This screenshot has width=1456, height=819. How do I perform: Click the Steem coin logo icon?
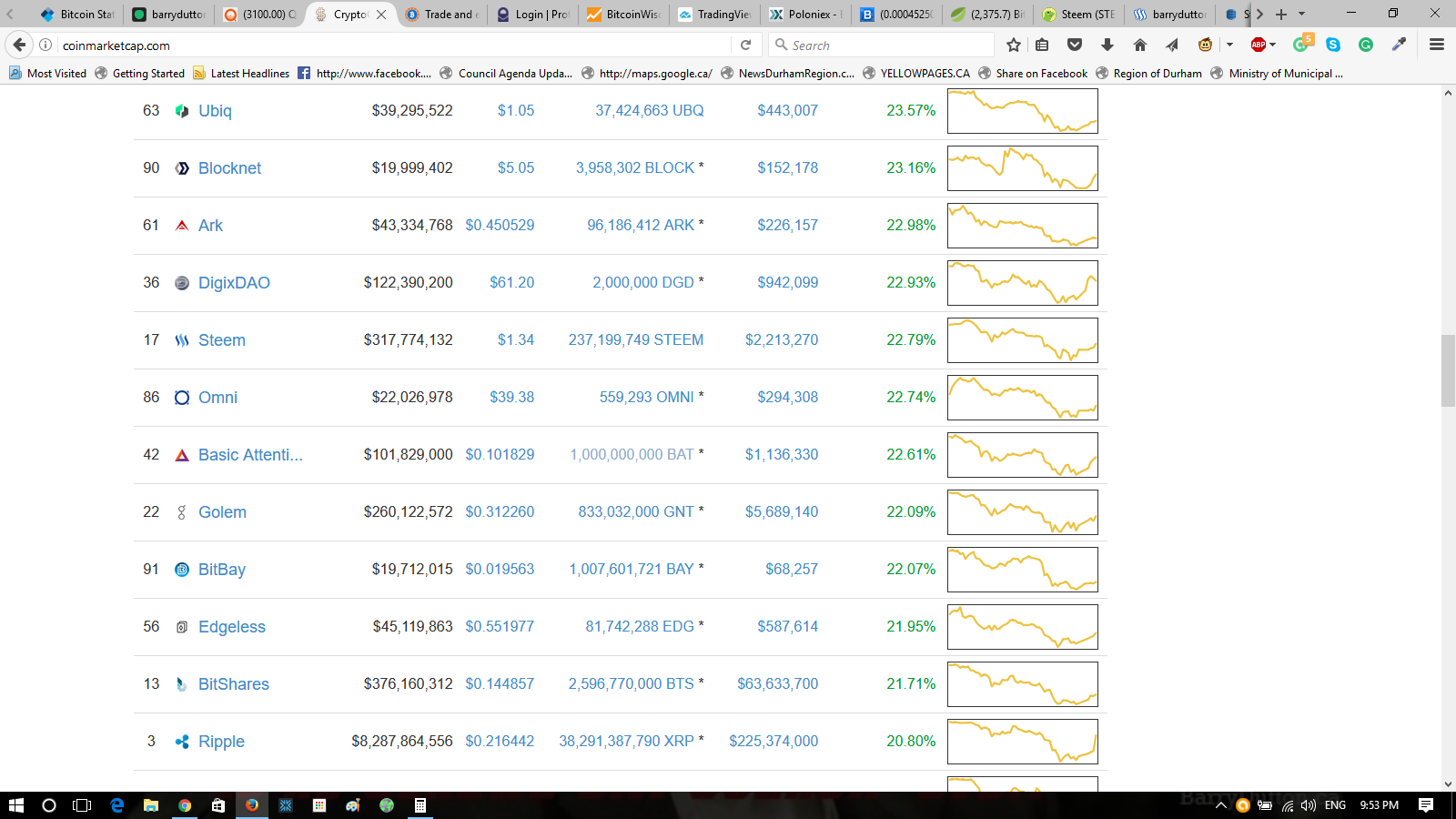pyautogui.click(x=182, y=340)
